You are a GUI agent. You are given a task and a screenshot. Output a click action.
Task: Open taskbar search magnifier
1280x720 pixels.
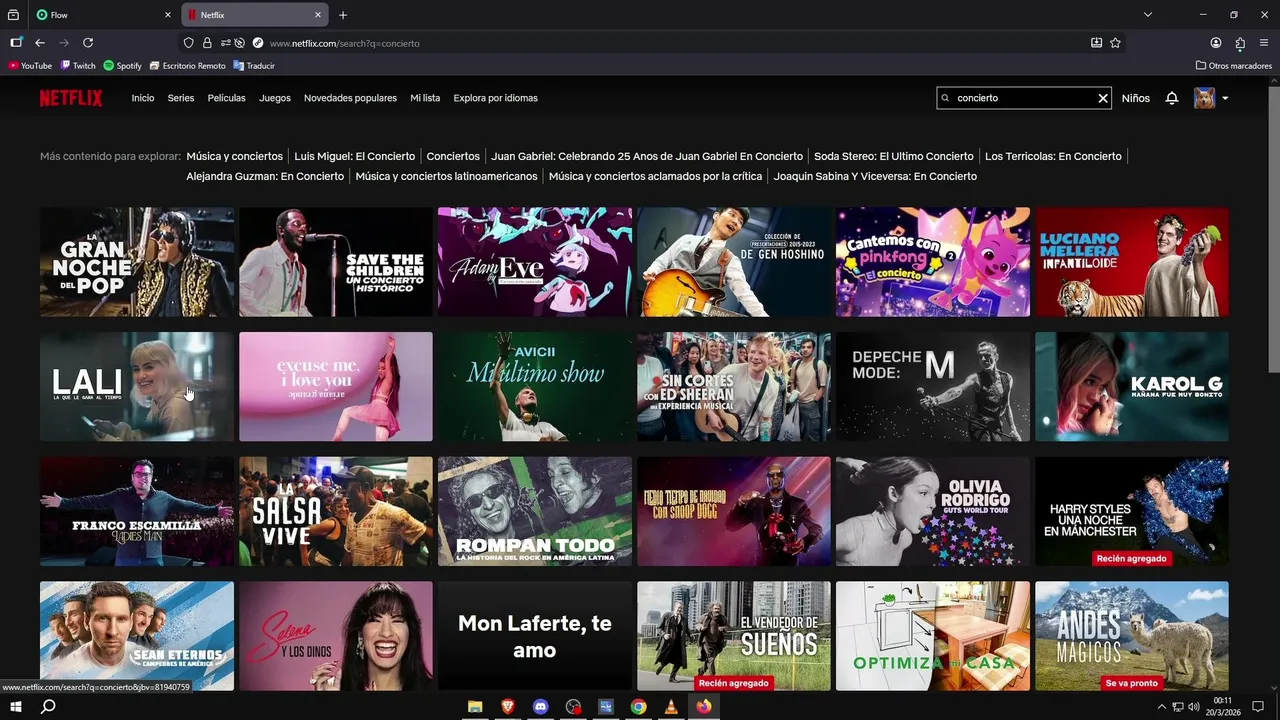(x=48, y=707)
